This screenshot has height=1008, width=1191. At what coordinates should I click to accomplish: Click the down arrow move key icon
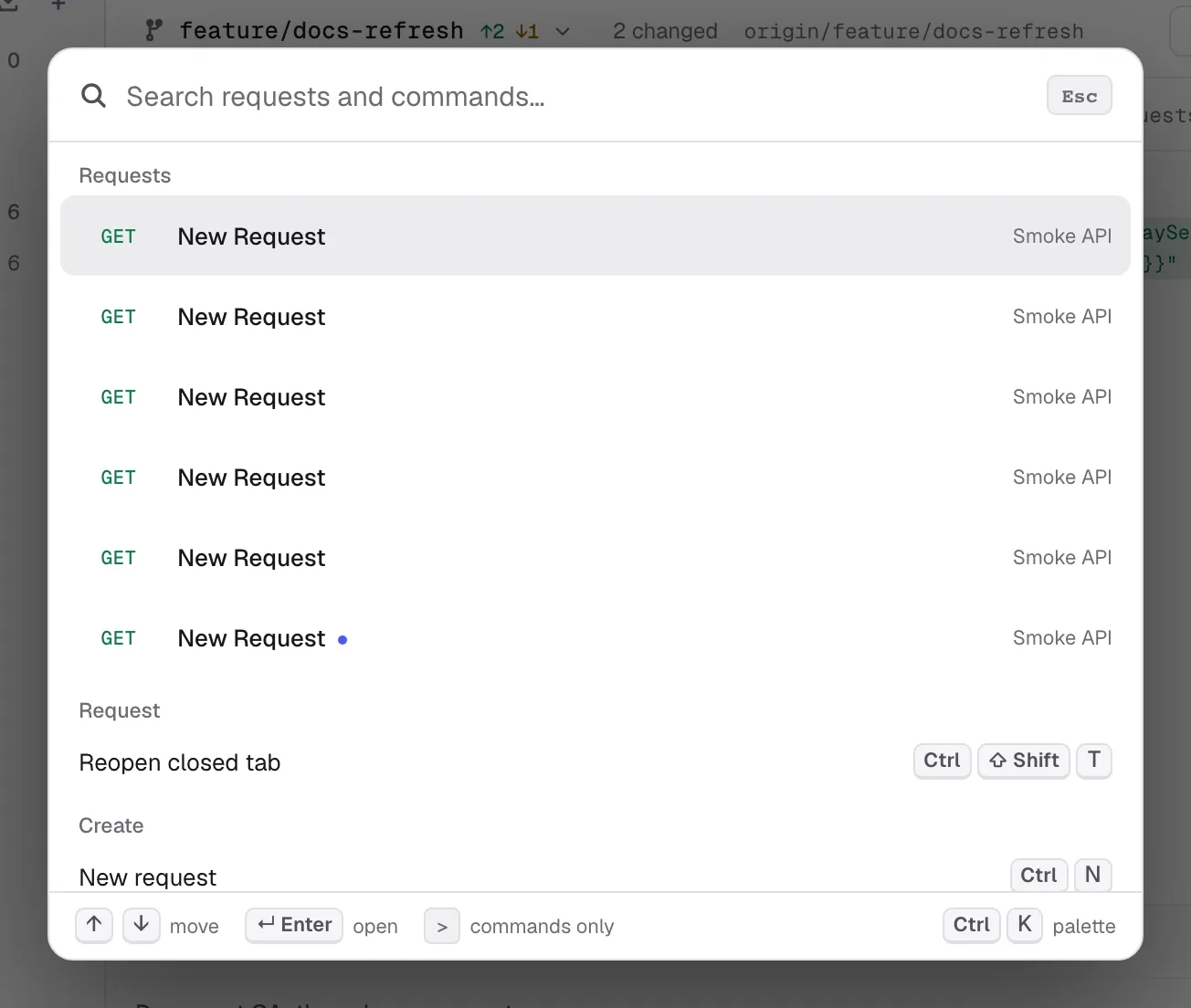pos(142,925)
